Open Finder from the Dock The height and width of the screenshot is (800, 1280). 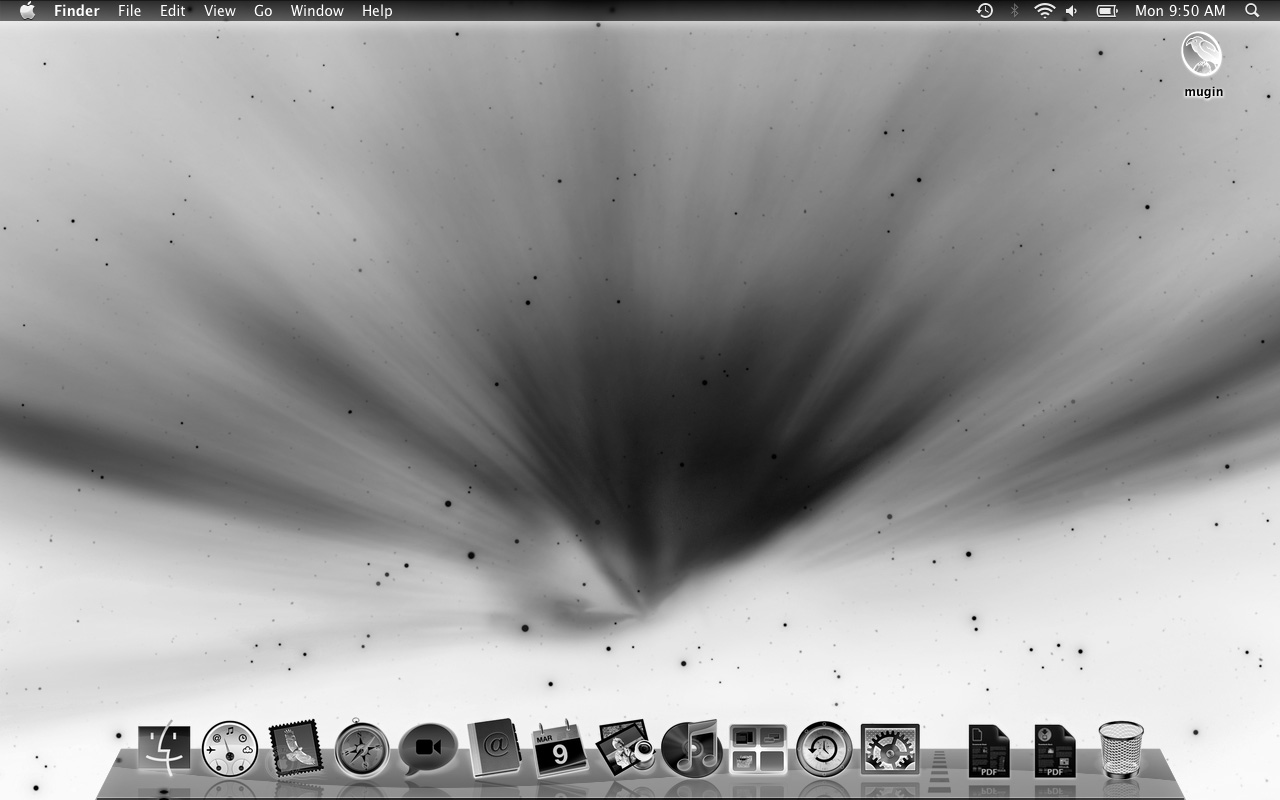pos(164,748)
